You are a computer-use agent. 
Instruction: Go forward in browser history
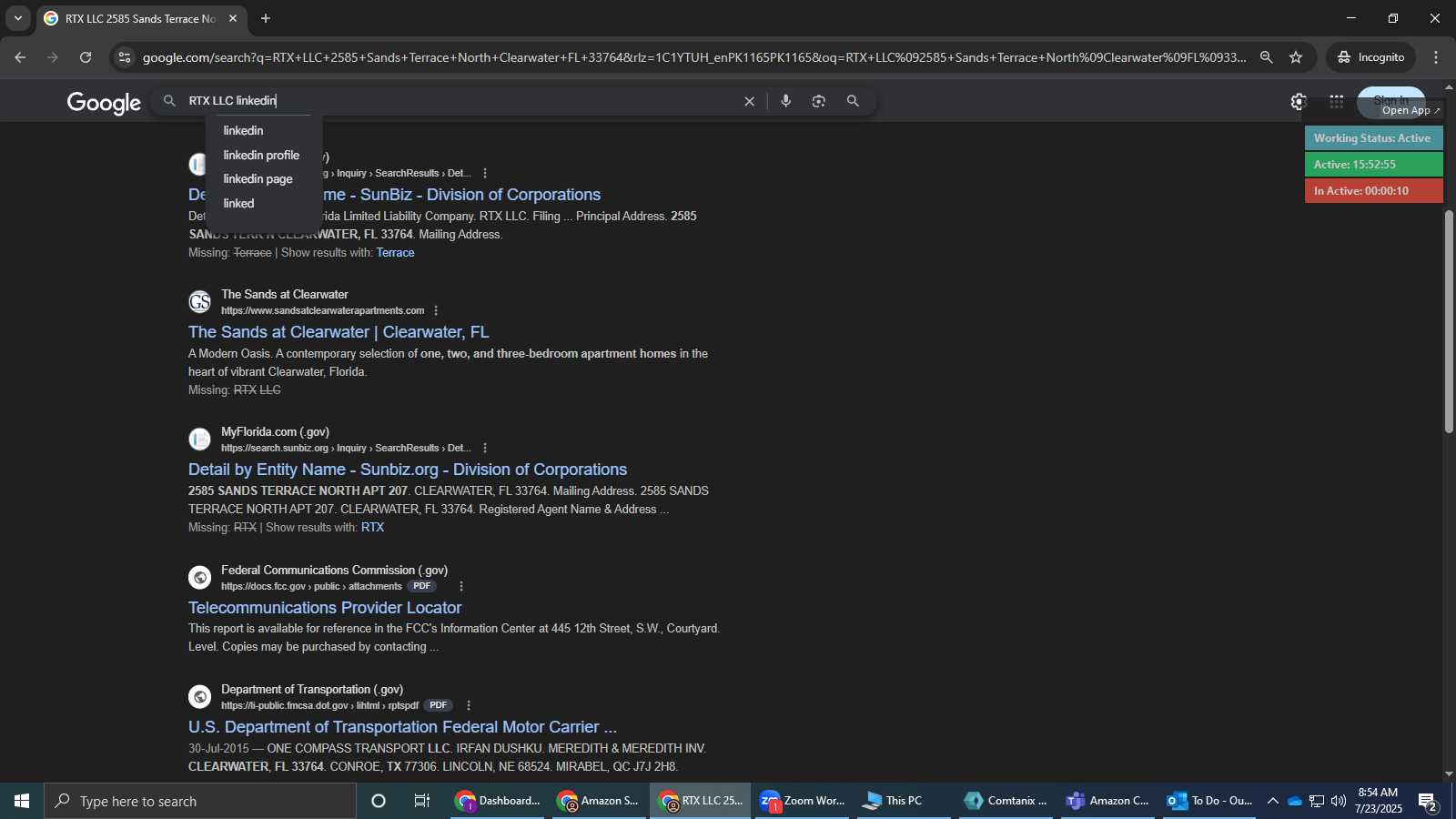click(53, 57)
